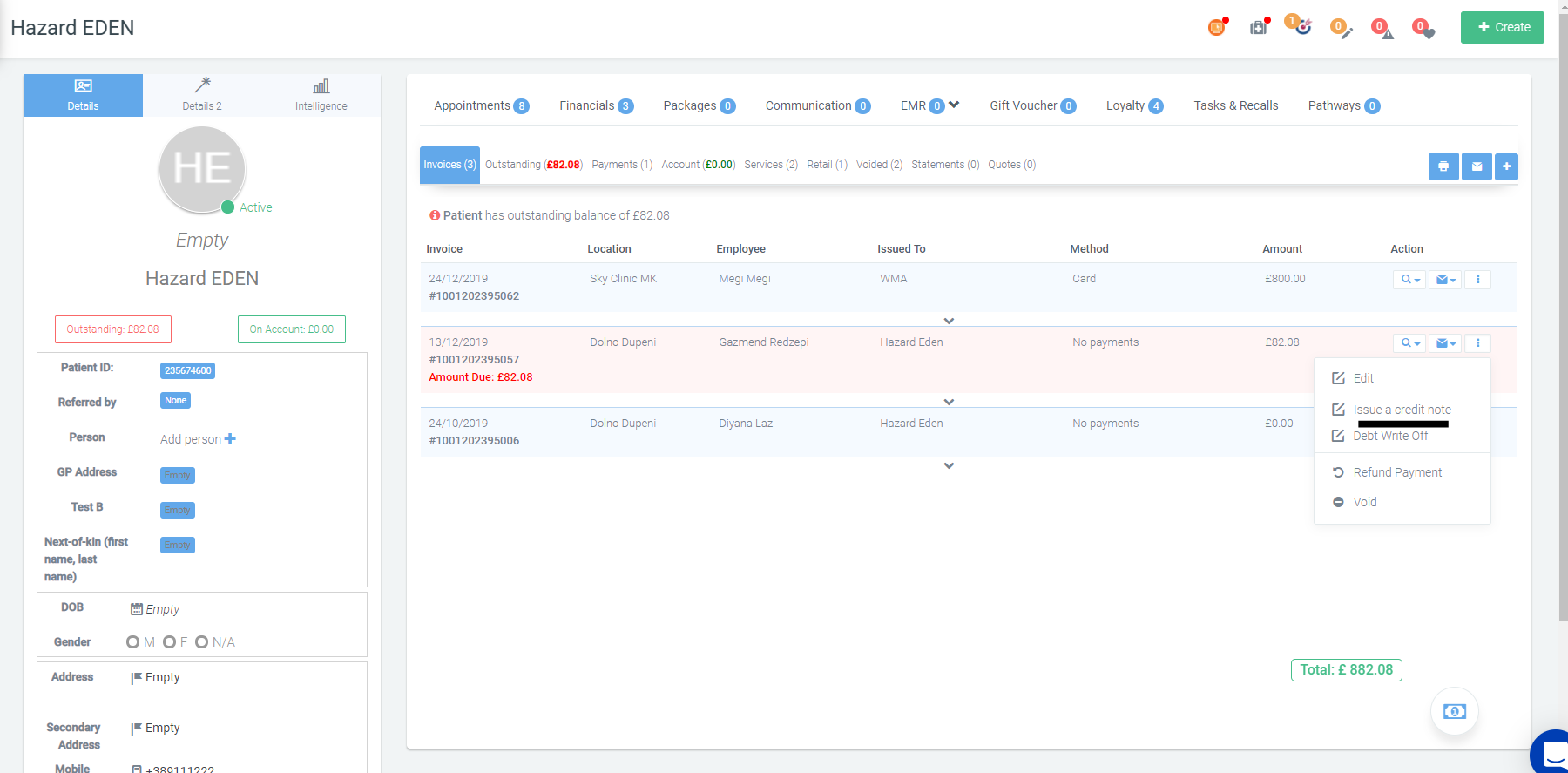The height and width of the screenshot is (773, 1568).
Task: Open the Loyalty tab
Action: (1134, 105)
